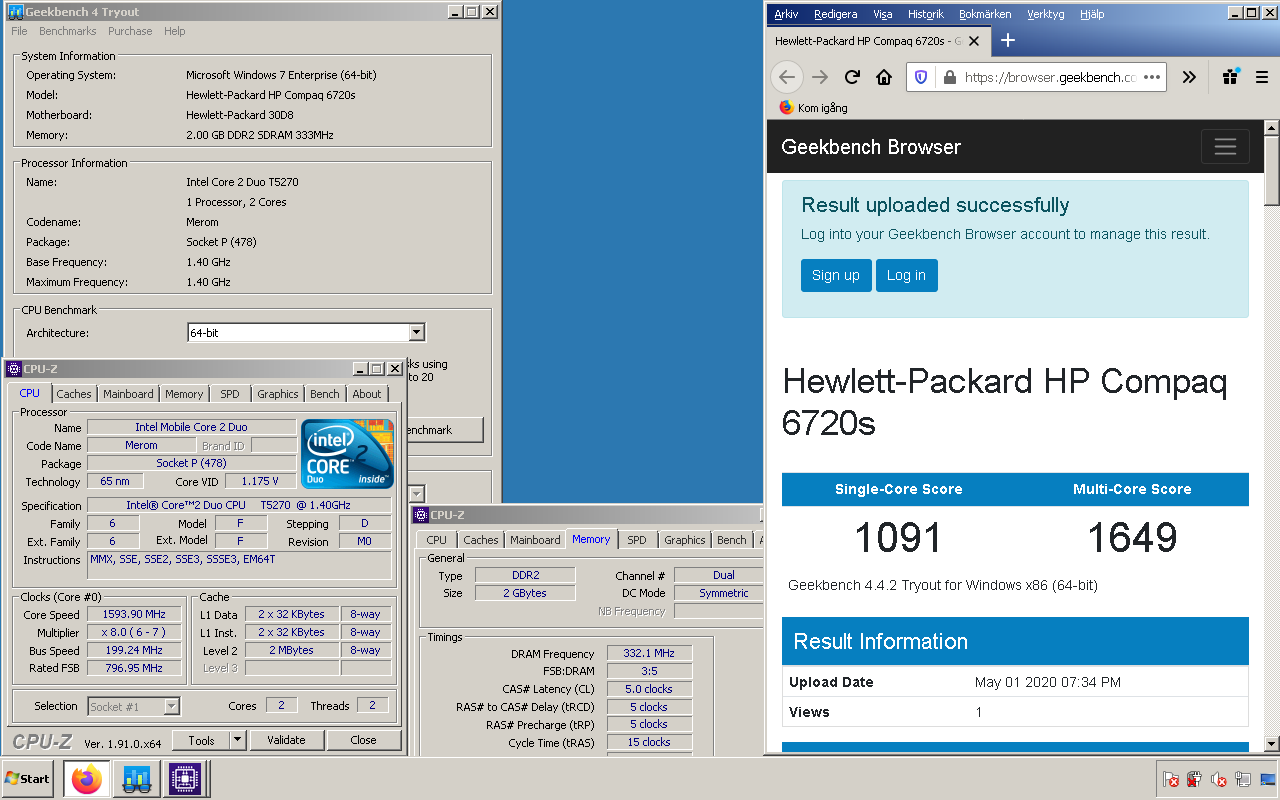
Task: Open Firefox Arkiv menu
Action: pos(787,14)
